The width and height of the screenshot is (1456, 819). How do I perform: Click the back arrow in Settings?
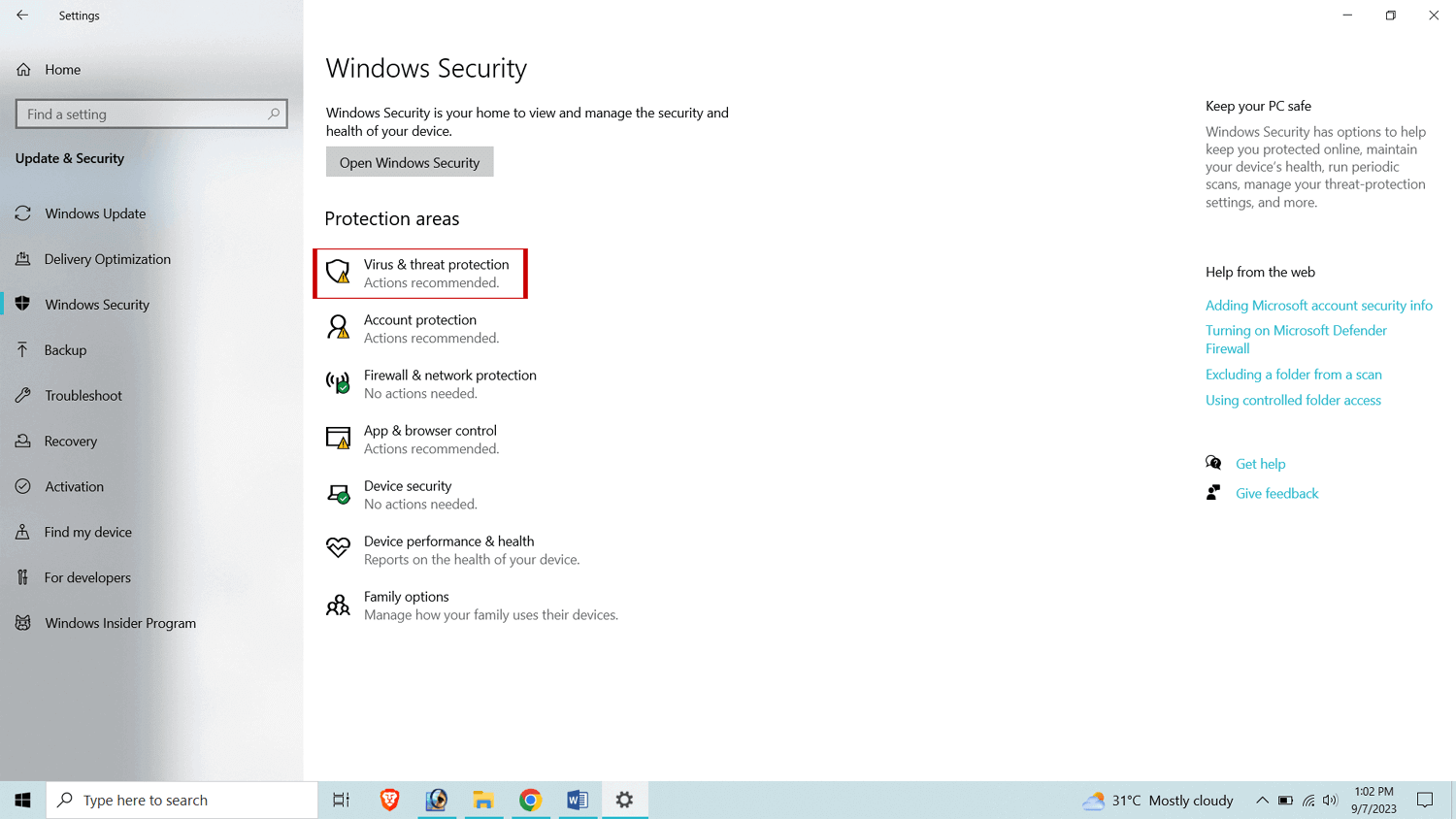pos(22,16)
